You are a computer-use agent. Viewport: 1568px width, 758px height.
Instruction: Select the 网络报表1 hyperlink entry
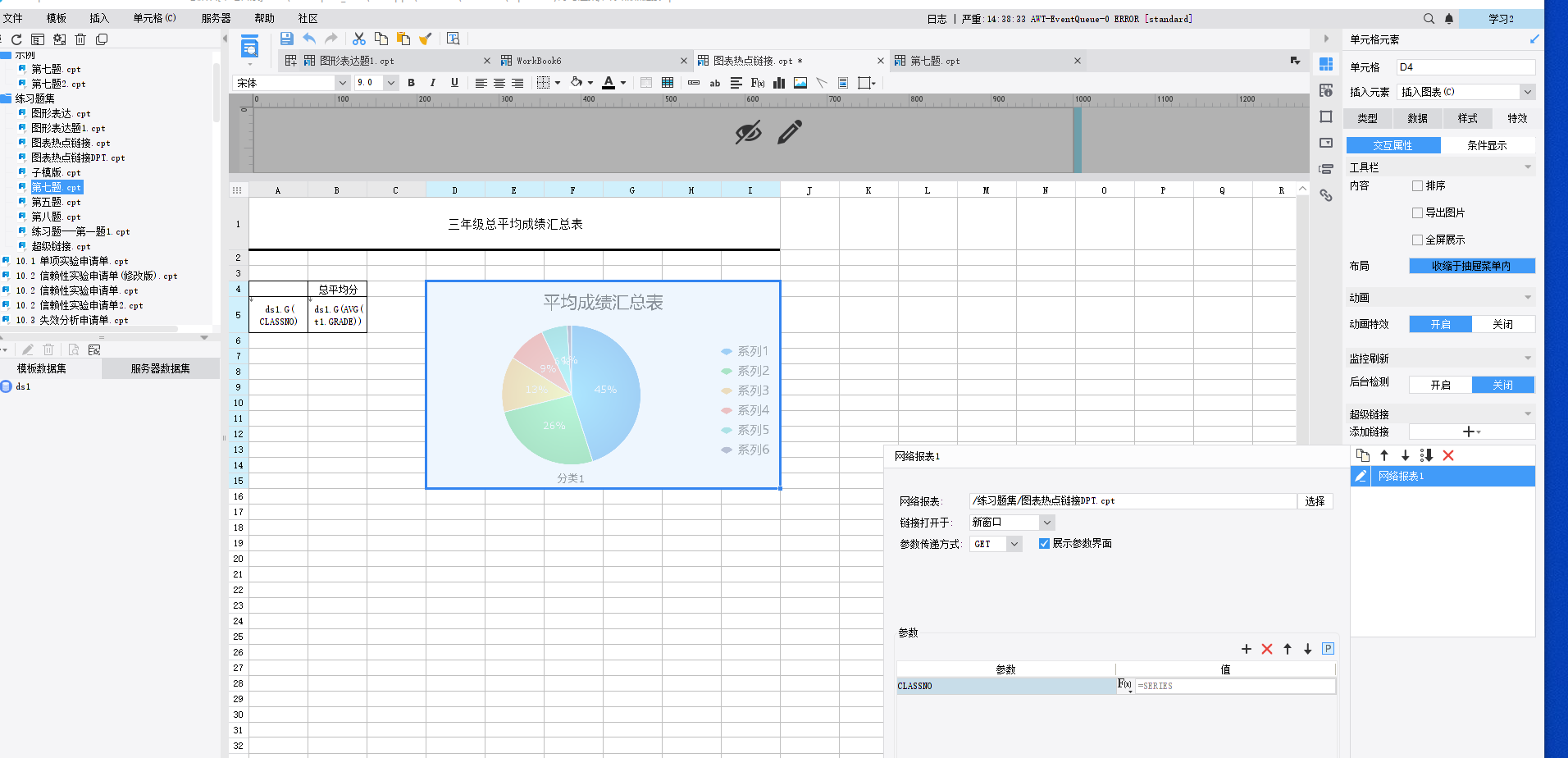pos(1443,476)
